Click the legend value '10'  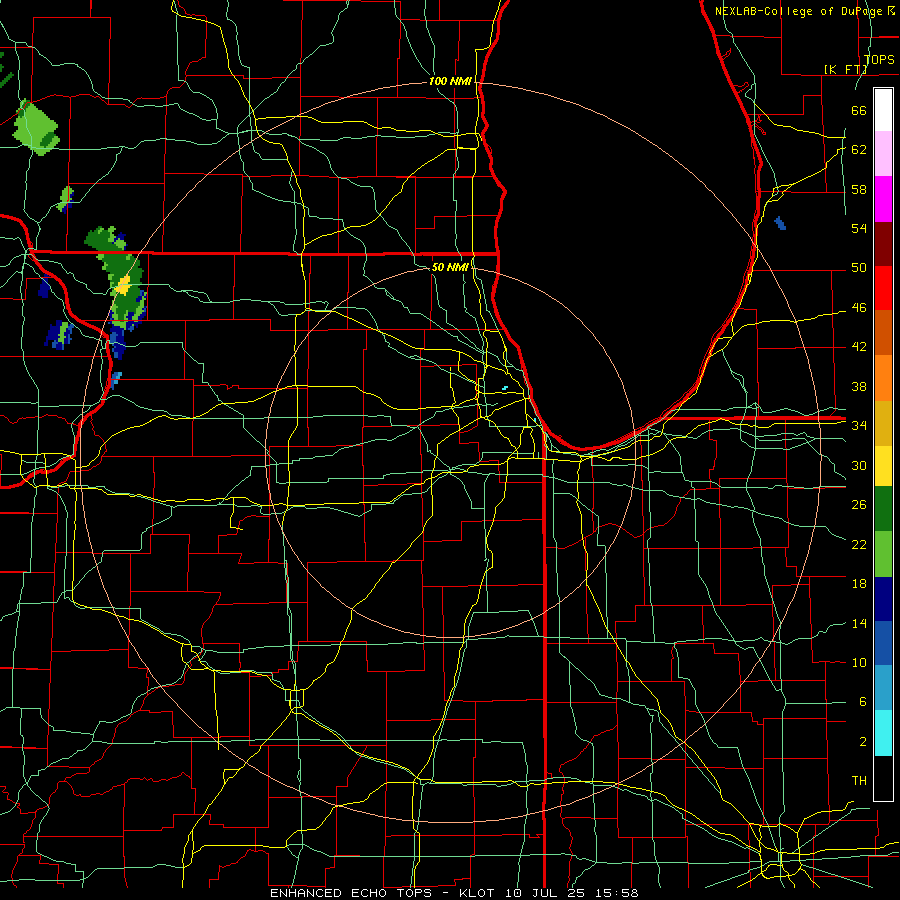coord(859,662)
